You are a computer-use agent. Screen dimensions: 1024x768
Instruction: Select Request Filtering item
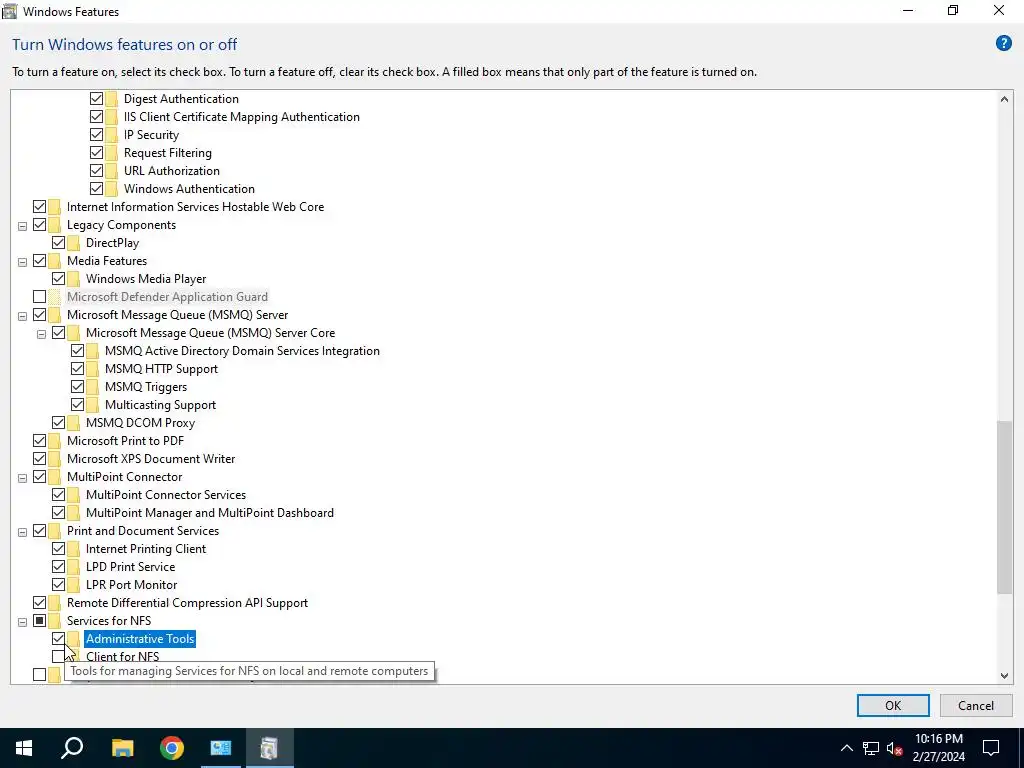tap(168, 153)
